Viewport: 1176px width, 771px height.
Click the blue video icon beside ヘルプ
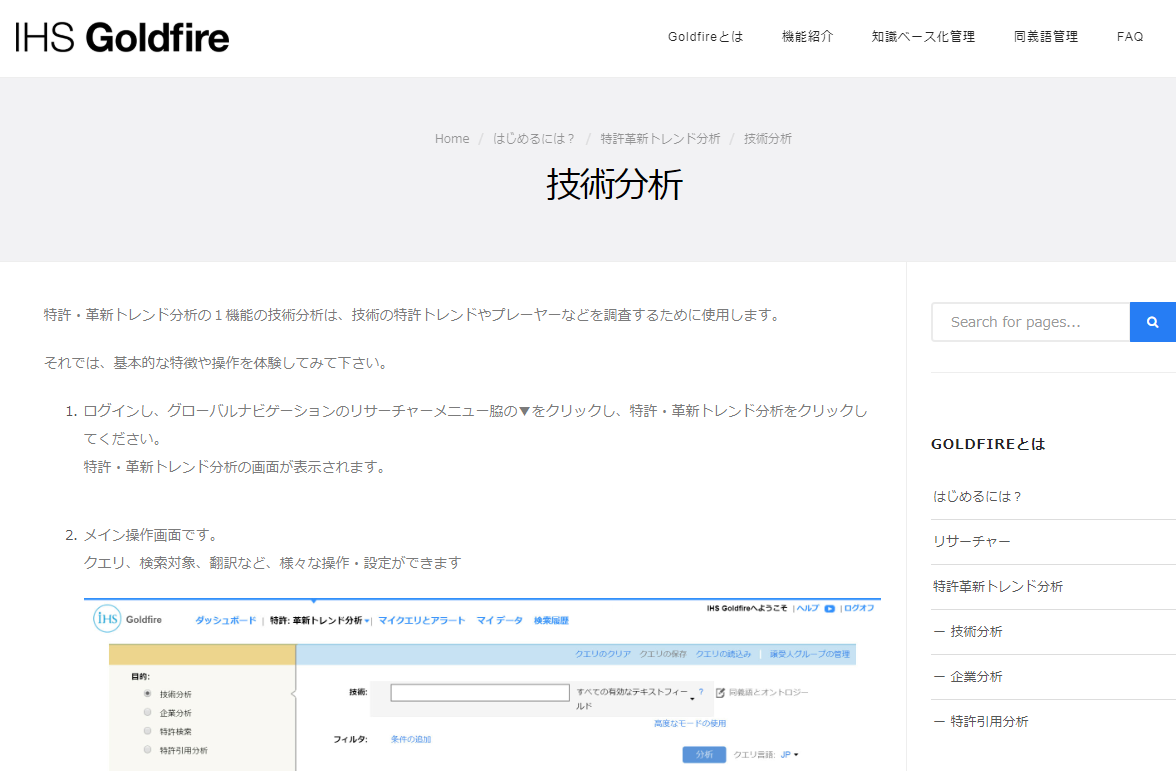(830, 608)
